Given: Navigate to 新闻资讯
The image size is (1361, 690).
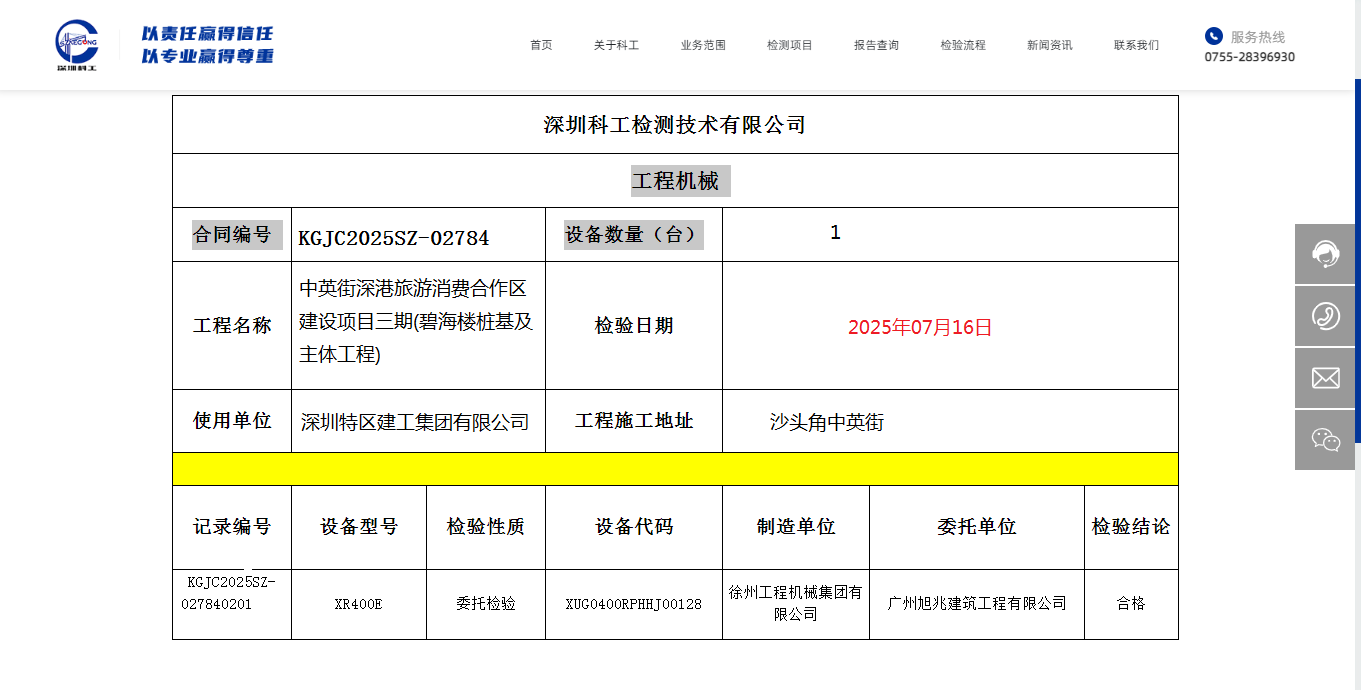Looking at the screenshot, I should pos(1050,45).
